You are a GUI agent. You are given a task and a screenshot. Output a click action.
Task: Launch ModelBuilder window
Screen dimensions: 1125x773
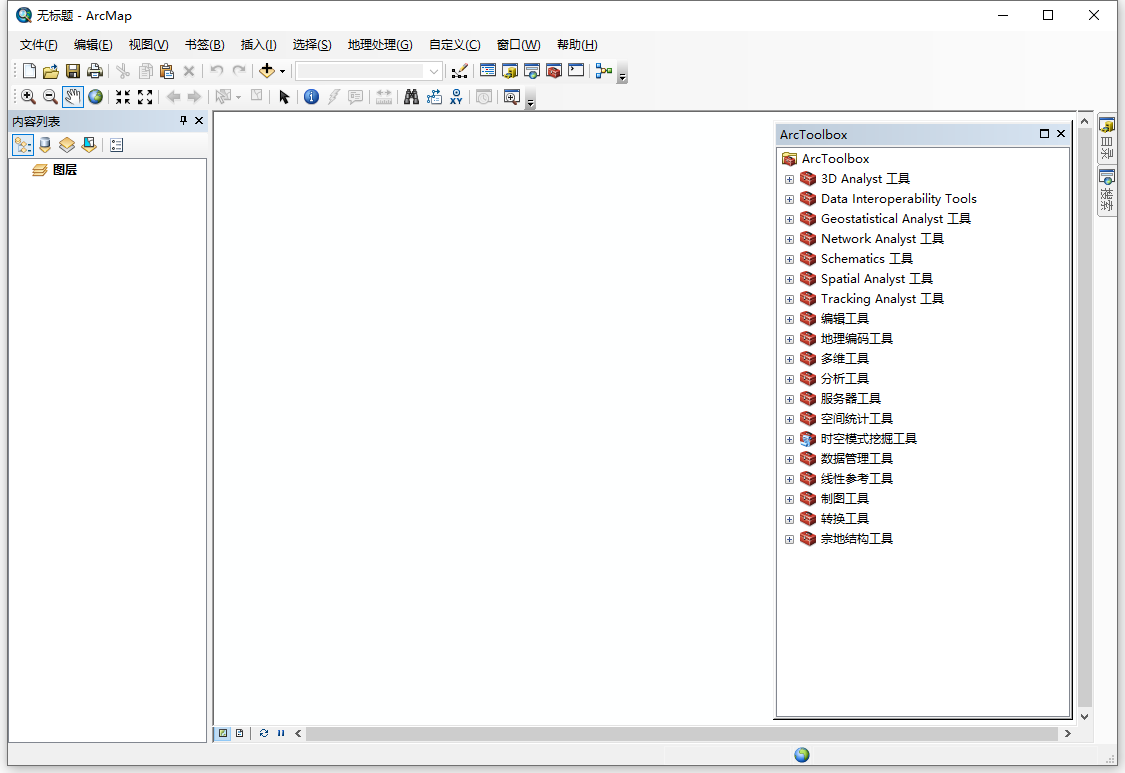(x=603, y=70)
